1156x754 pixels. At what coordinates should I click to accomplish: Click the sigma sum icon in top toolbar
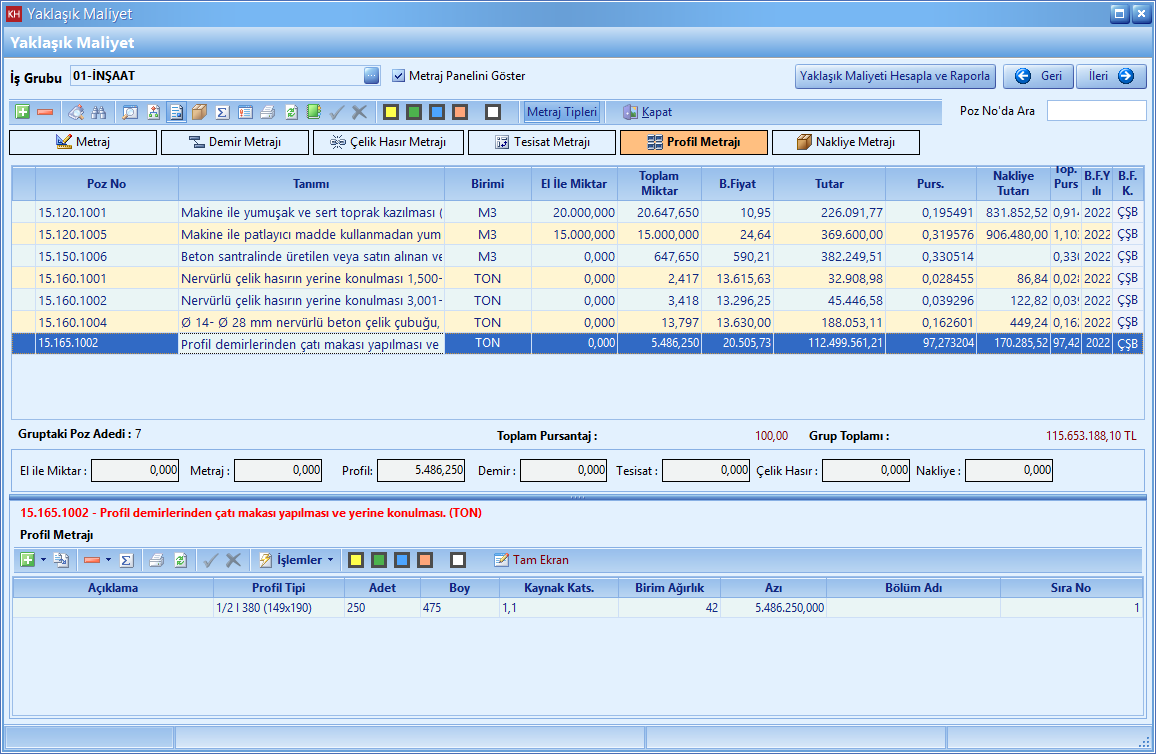tap(222, 112)
